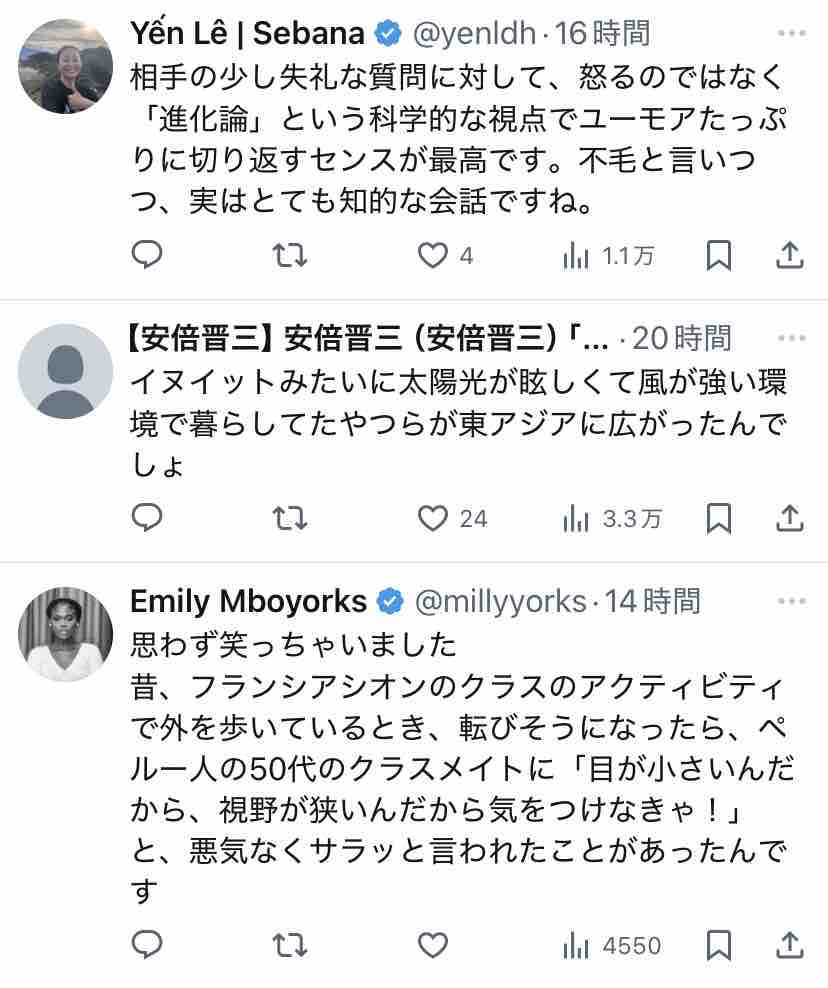Bookmark Yến Lê's tweet
This screenshot has width=828, height=988.
coord(718,256)
